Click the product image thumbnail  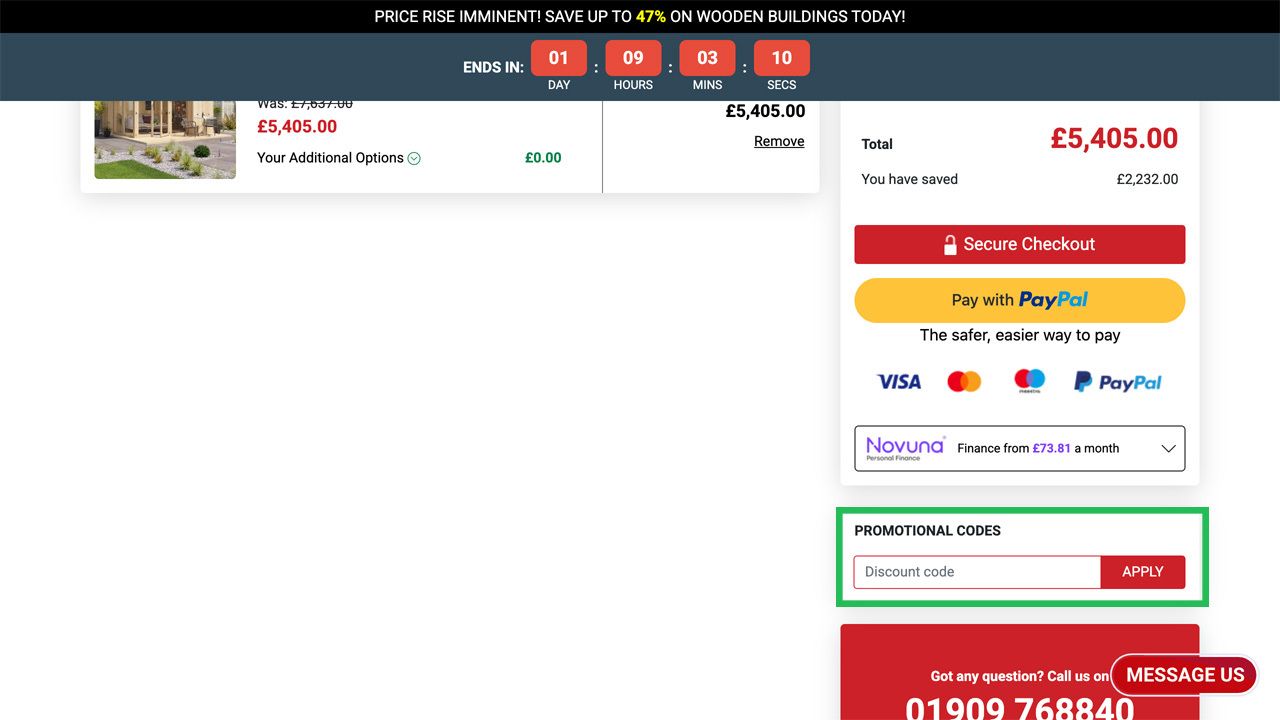[164, 138]
